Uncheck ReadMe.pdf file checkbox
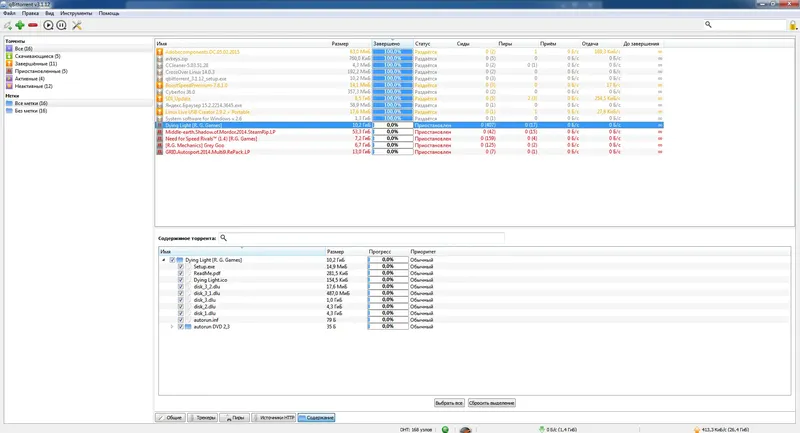 181,273
